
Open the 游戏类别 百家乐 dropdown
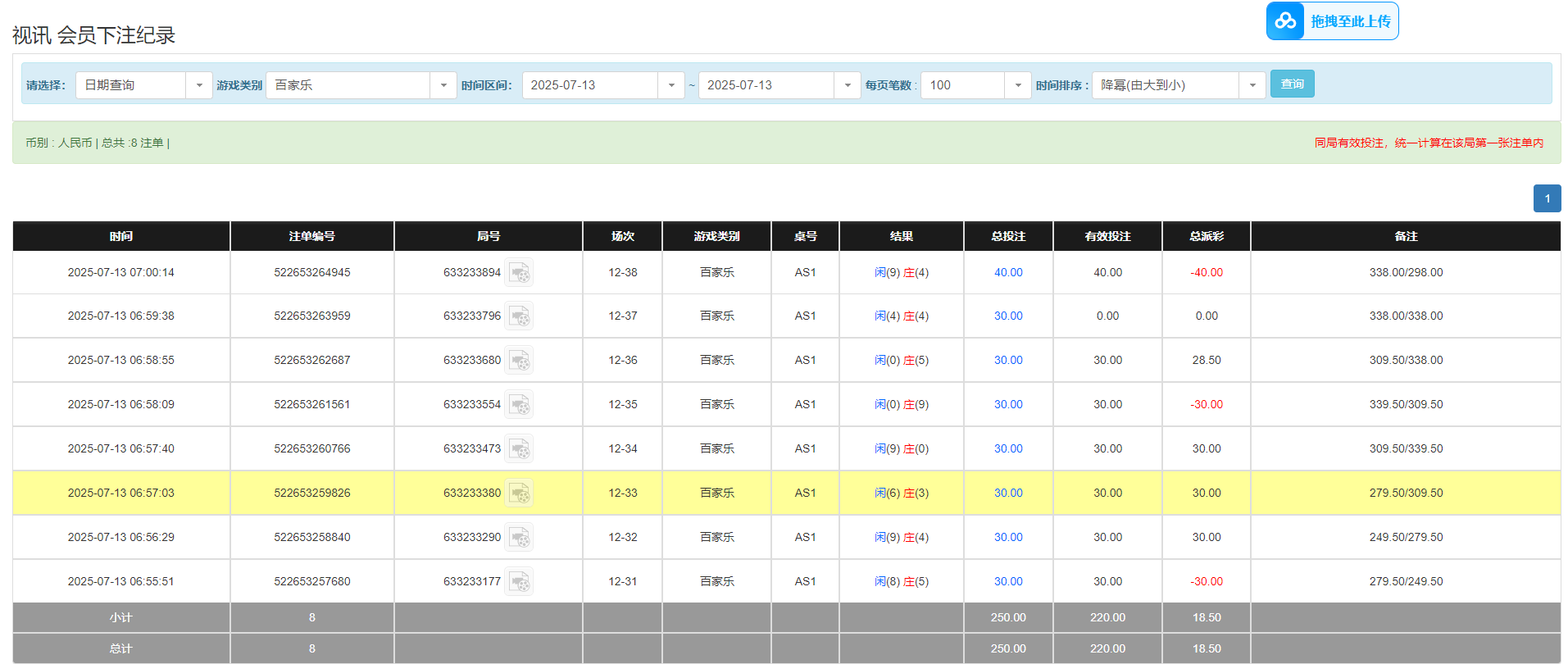click(443, 85)
